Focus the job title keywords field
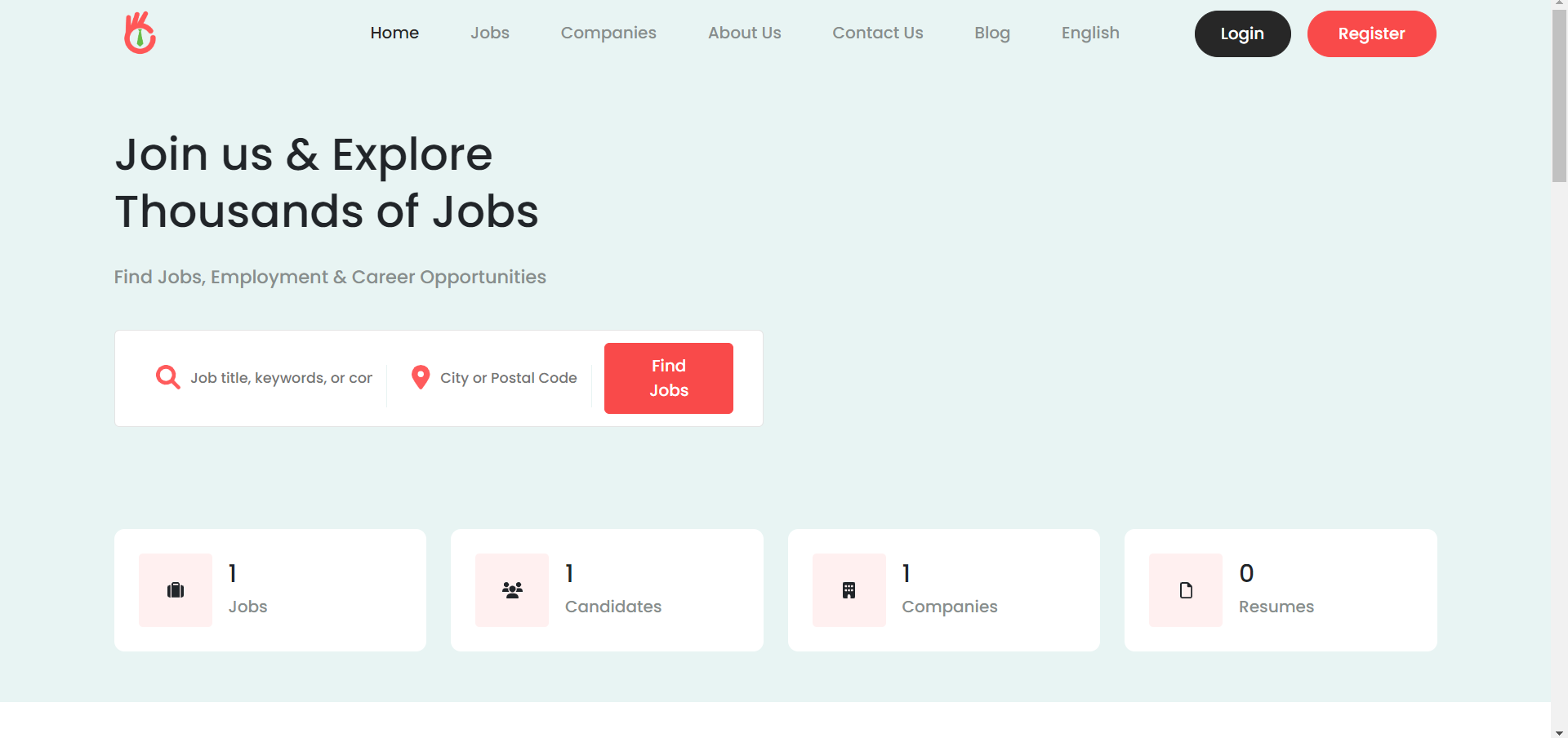 pos(281,378)
